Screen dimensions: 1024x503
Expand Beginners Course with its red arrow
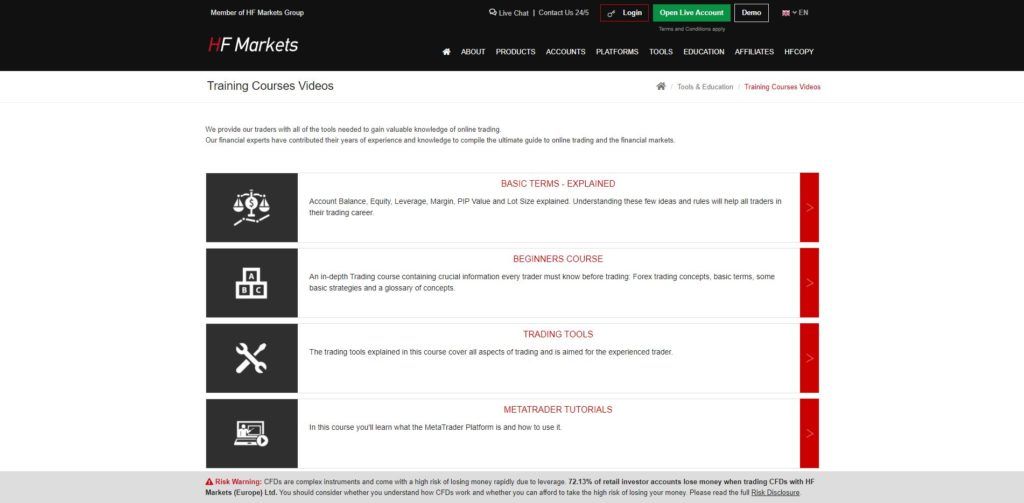click(809, 283)
